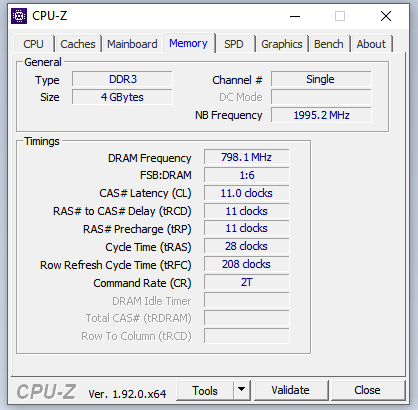Open the Tools dropdown arrow
Image resolution: width=418 pixels, height=410 pixels.
pos(242,390)
